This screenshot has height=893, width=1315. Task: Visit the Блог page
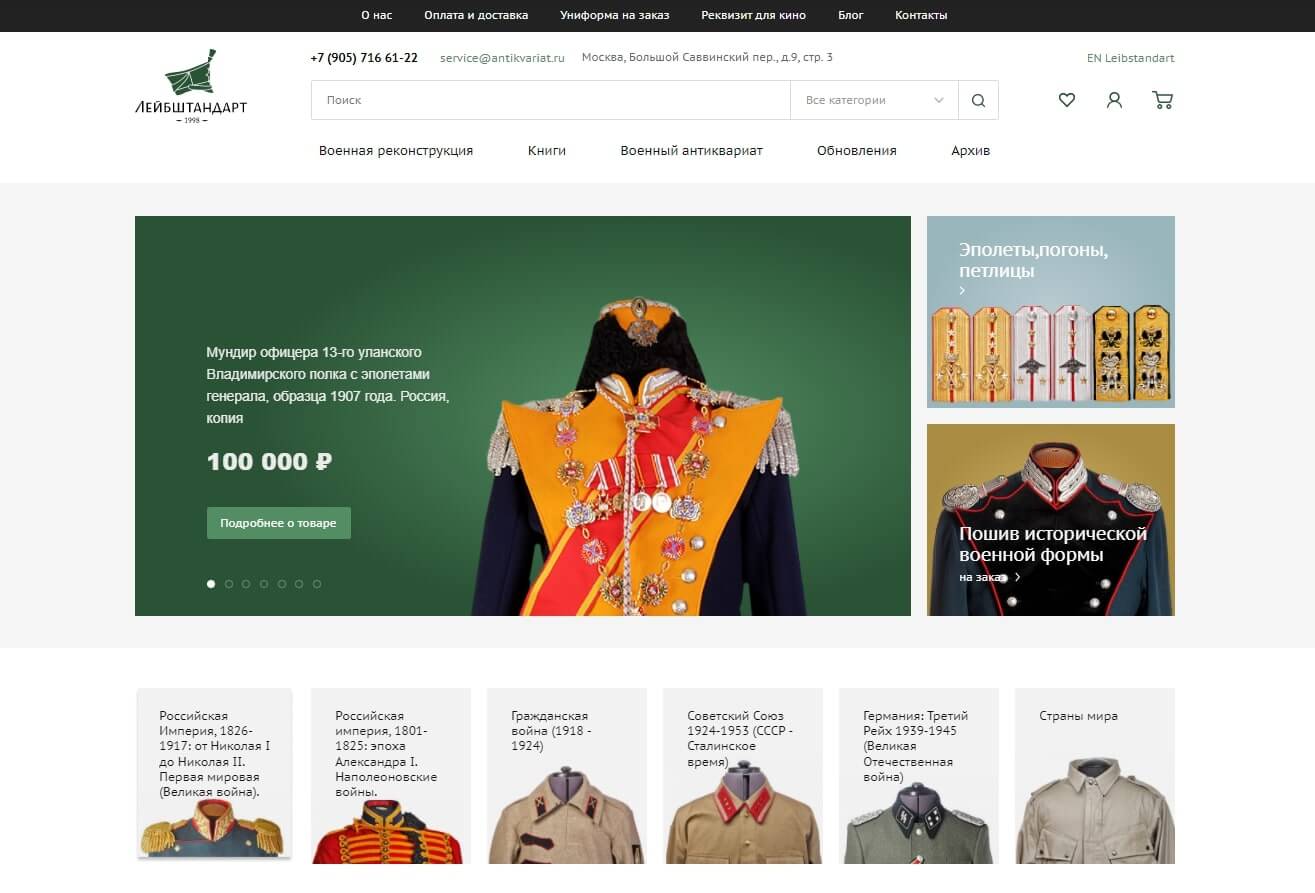(851, 15)
